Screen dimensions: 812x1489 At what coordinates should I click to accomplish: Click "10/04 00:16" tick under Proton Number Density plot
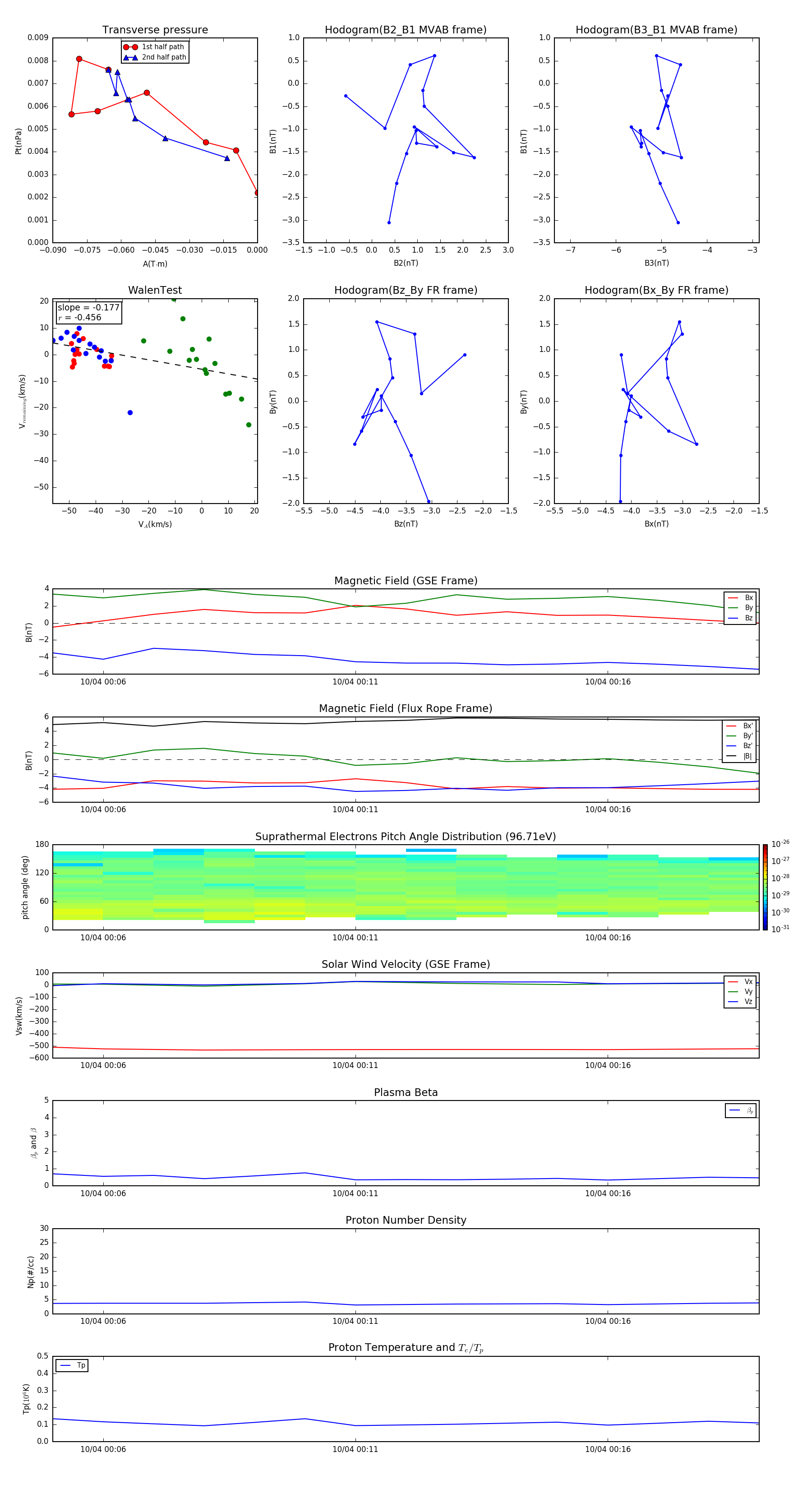pos(607,1321)
